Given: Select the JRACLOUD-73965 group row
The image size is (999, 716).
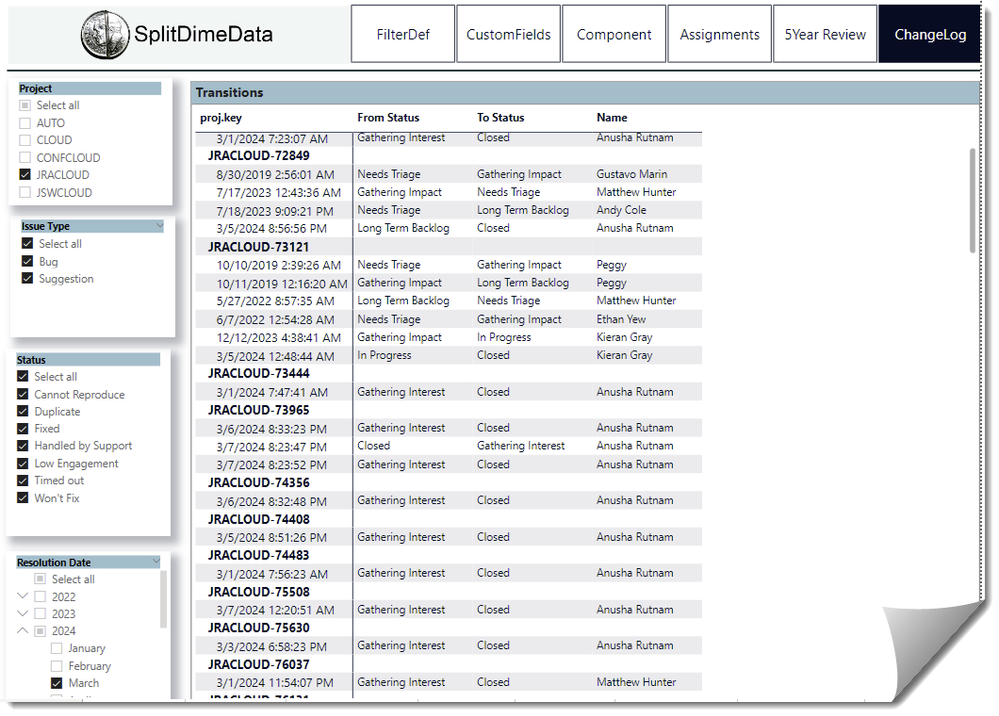Looking at the screenshot, I should (449, 410).
